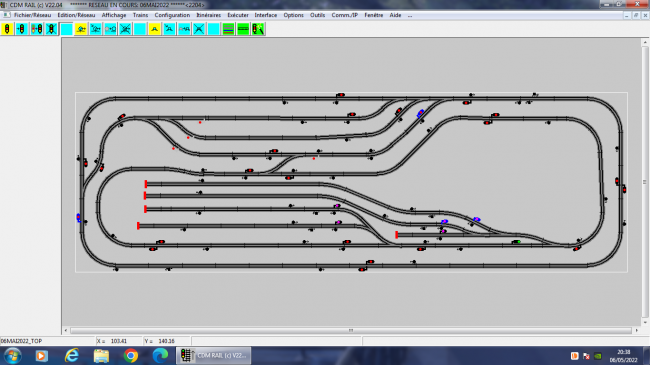This screenshot has width=650, height=365.
Task: Select the crossed-out detector delete tool
Action: pos(125,29)
